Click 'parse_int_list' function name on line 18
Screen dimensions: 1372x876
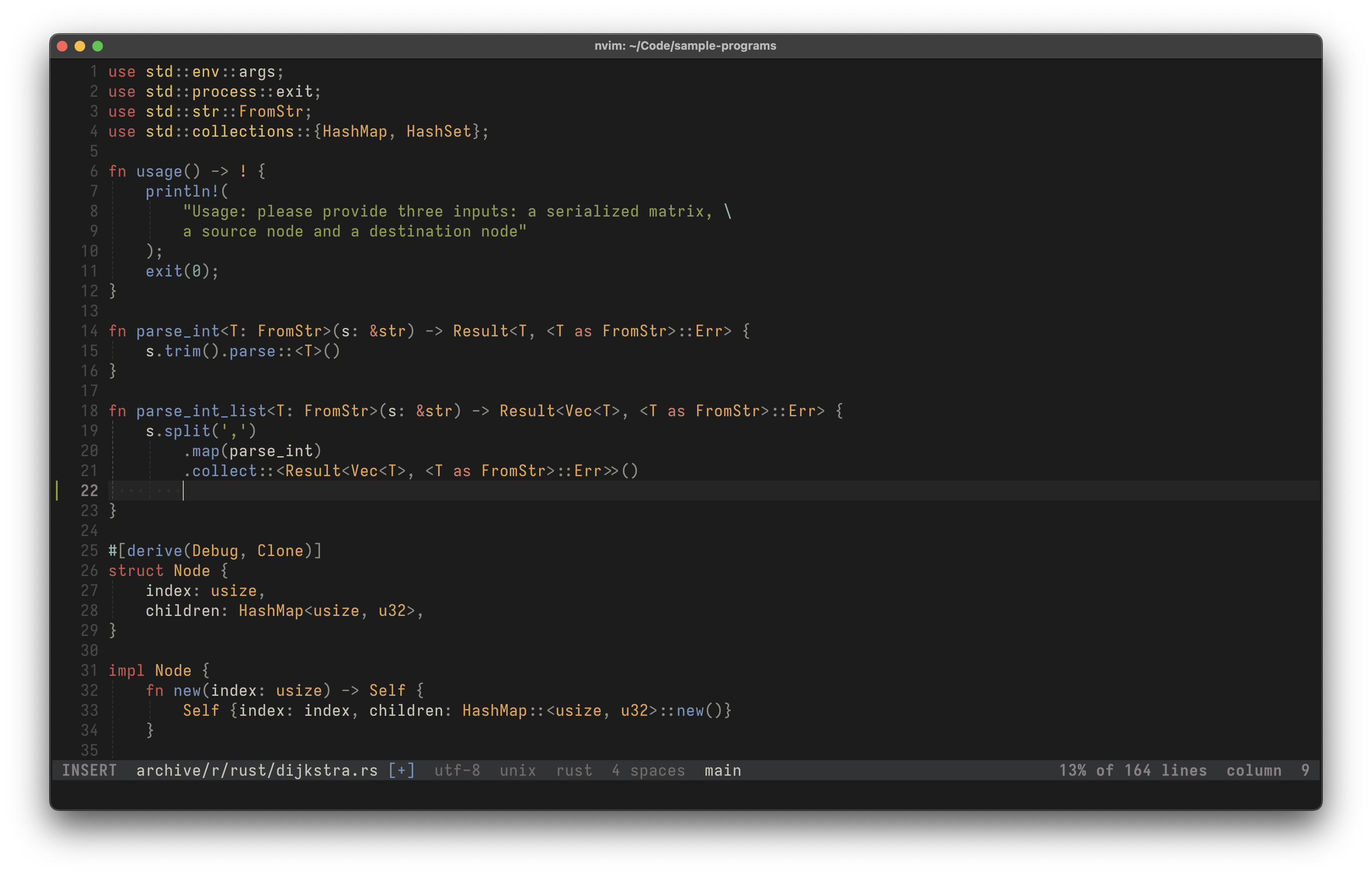pos(201,411)
